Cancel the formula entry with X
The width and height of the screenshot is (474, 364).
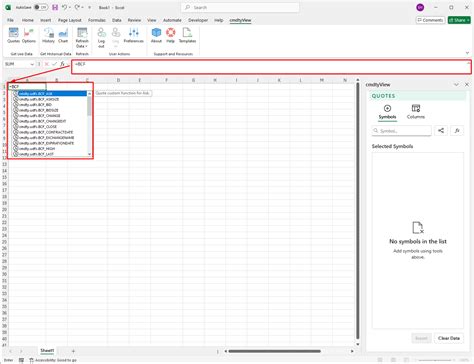coord(47,64)
